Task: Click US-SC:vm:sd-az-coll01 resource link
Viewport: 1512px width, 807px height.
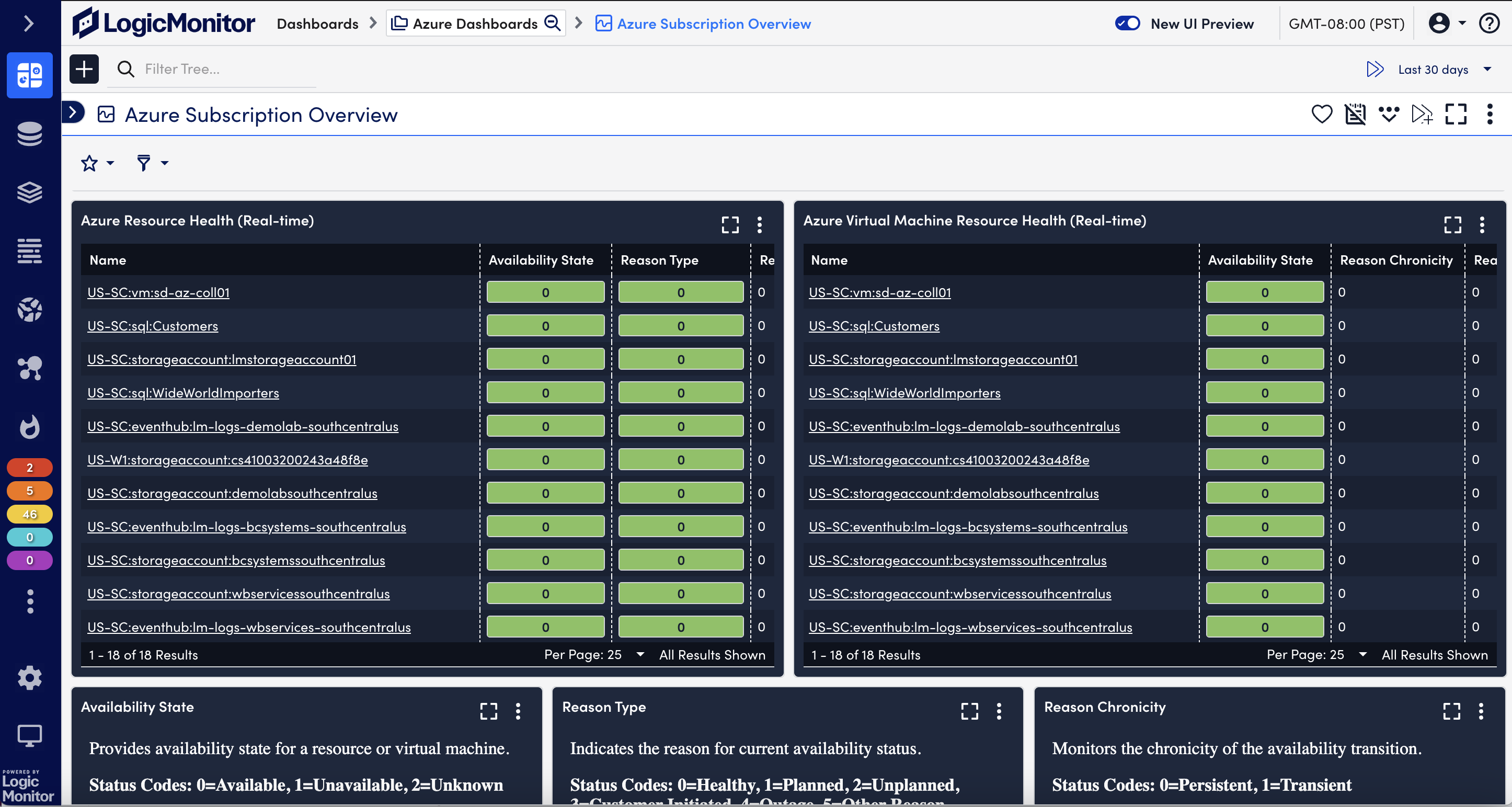Action: (158, 291)
